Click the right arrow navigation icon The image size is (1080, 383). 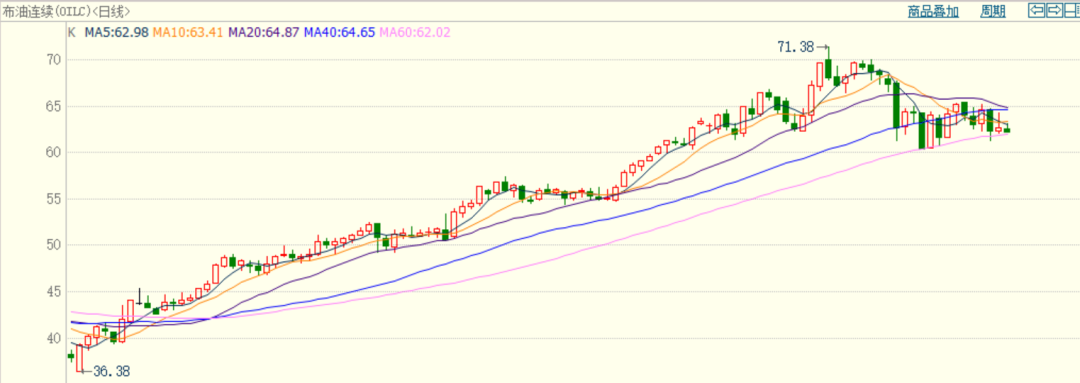1054,10
